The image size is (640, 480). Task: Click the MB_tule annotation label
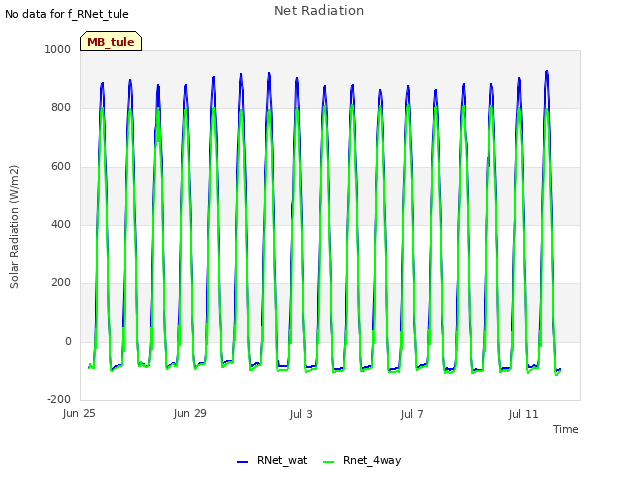111,42
